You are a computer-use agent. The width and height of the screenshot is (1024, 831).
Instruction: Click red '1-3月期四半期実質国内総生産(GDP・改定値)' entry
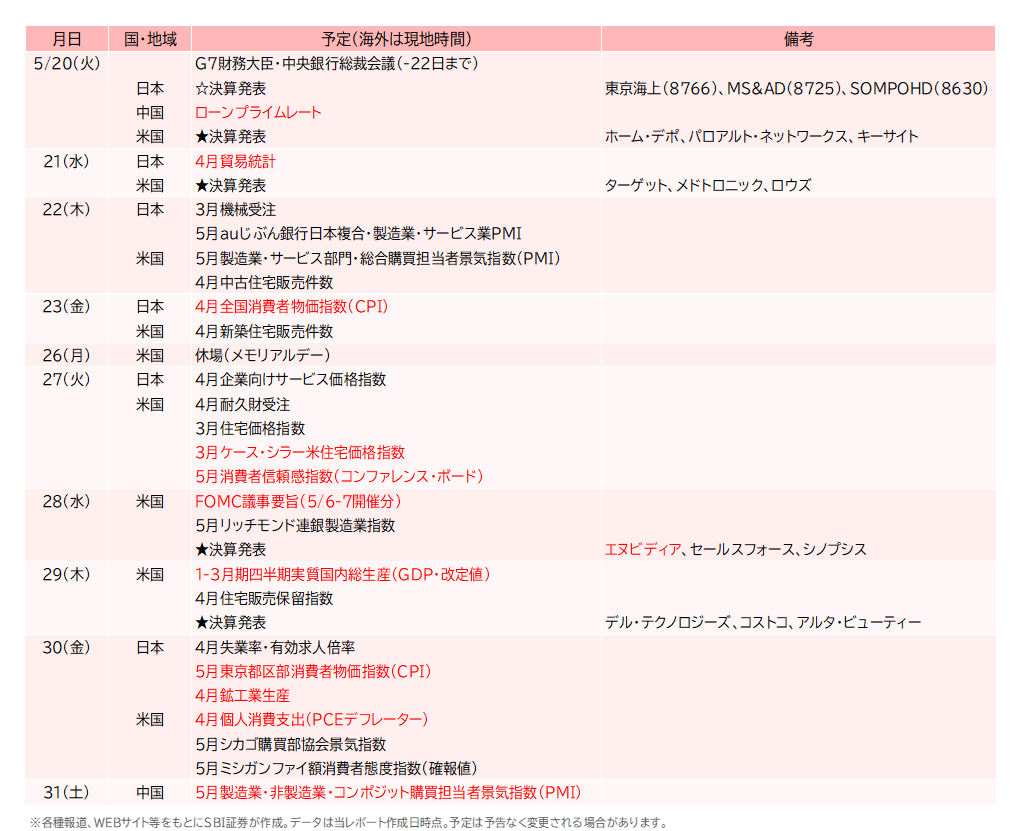click(x=342, y=575)
